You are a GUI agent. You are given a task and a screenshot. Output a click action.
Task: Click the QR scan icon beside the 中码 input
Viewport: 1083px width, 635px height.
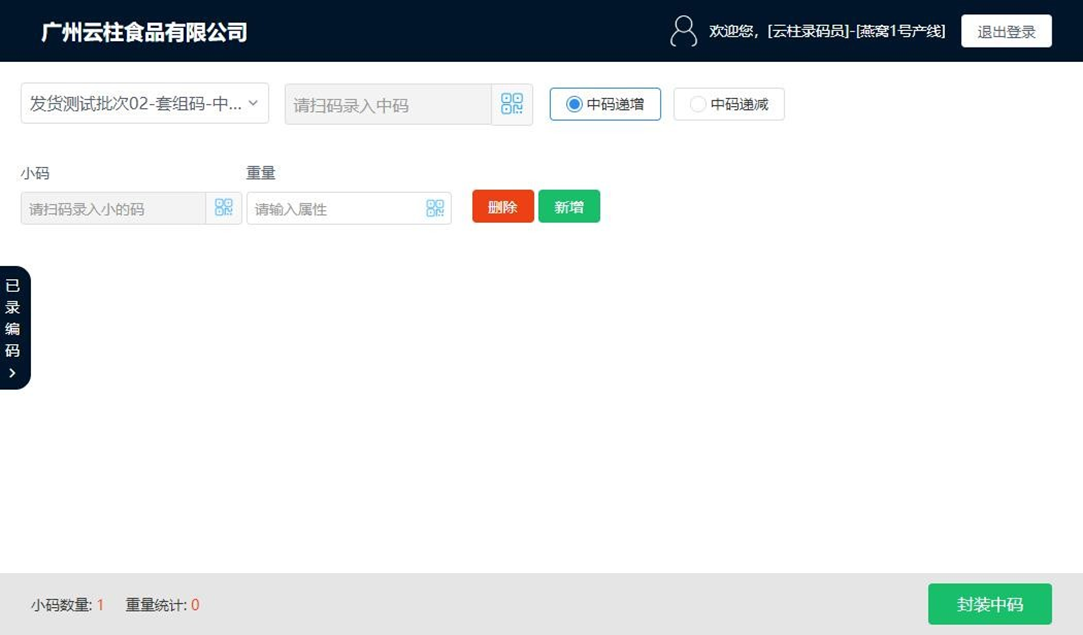pyautogui.click(x=512, y=103)
